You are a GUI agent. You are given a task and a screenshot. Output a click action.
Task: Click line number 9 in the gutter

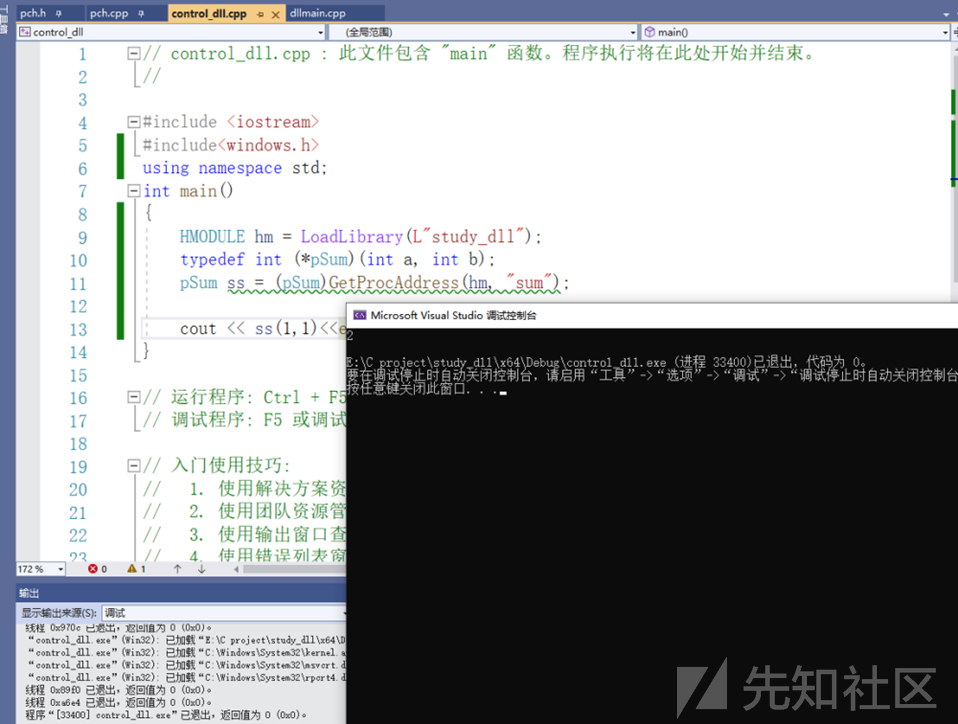click(82, 238)
